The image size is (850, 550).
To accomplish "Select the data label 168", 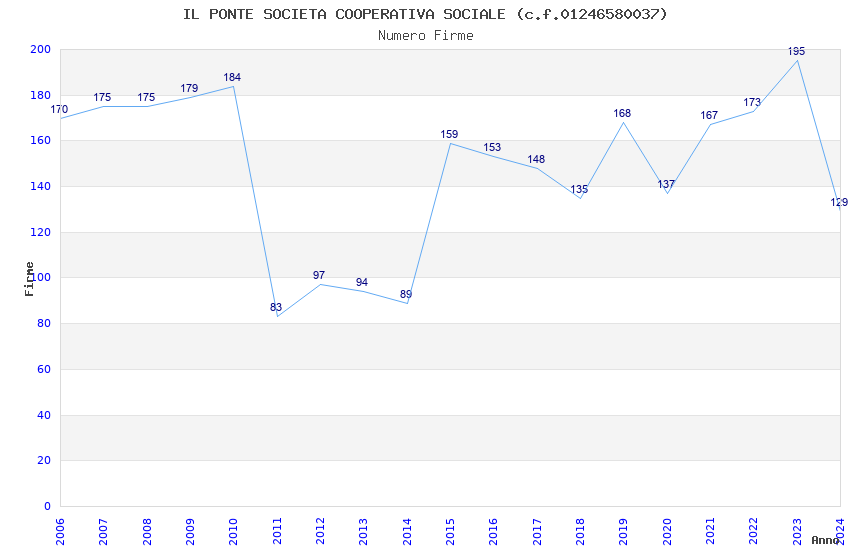I will pos(622,113).
